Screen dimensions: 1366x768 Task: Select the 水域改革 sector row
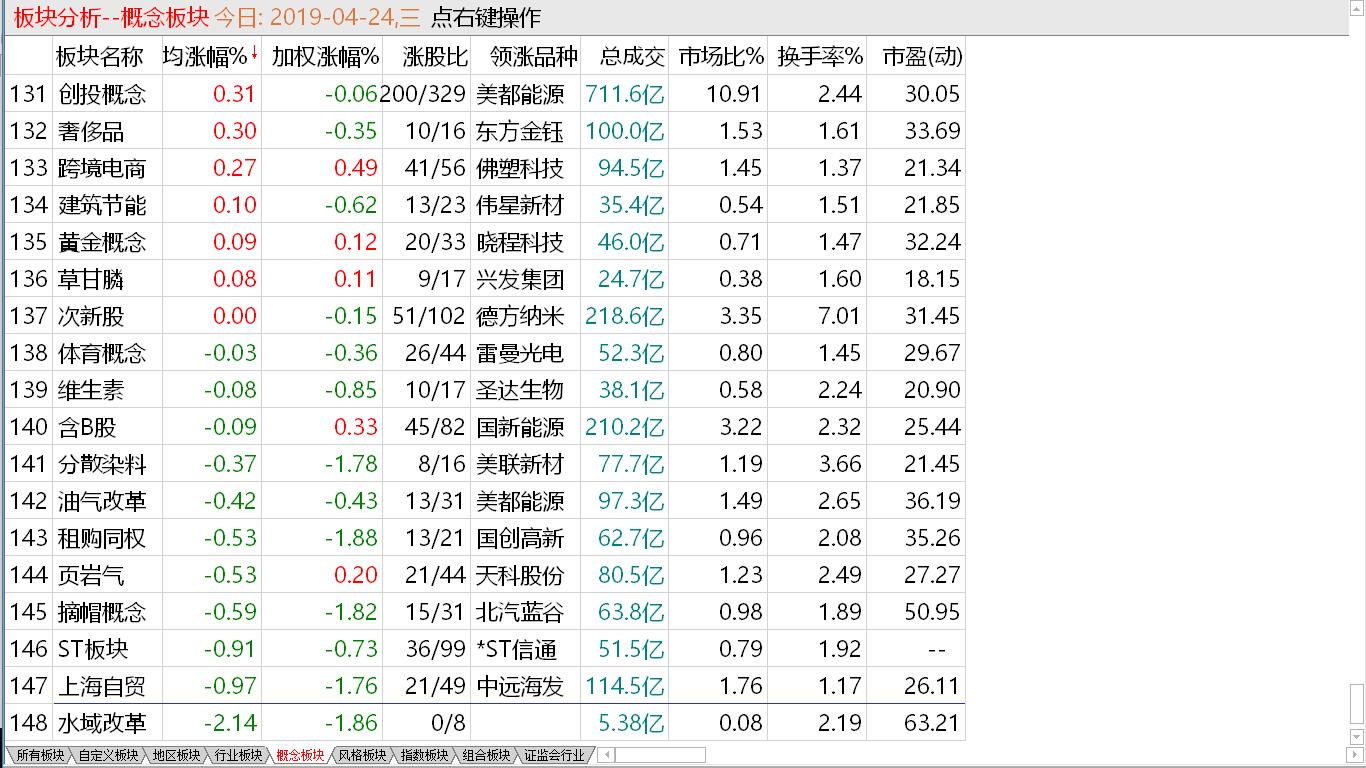click(x=486, y=723)
